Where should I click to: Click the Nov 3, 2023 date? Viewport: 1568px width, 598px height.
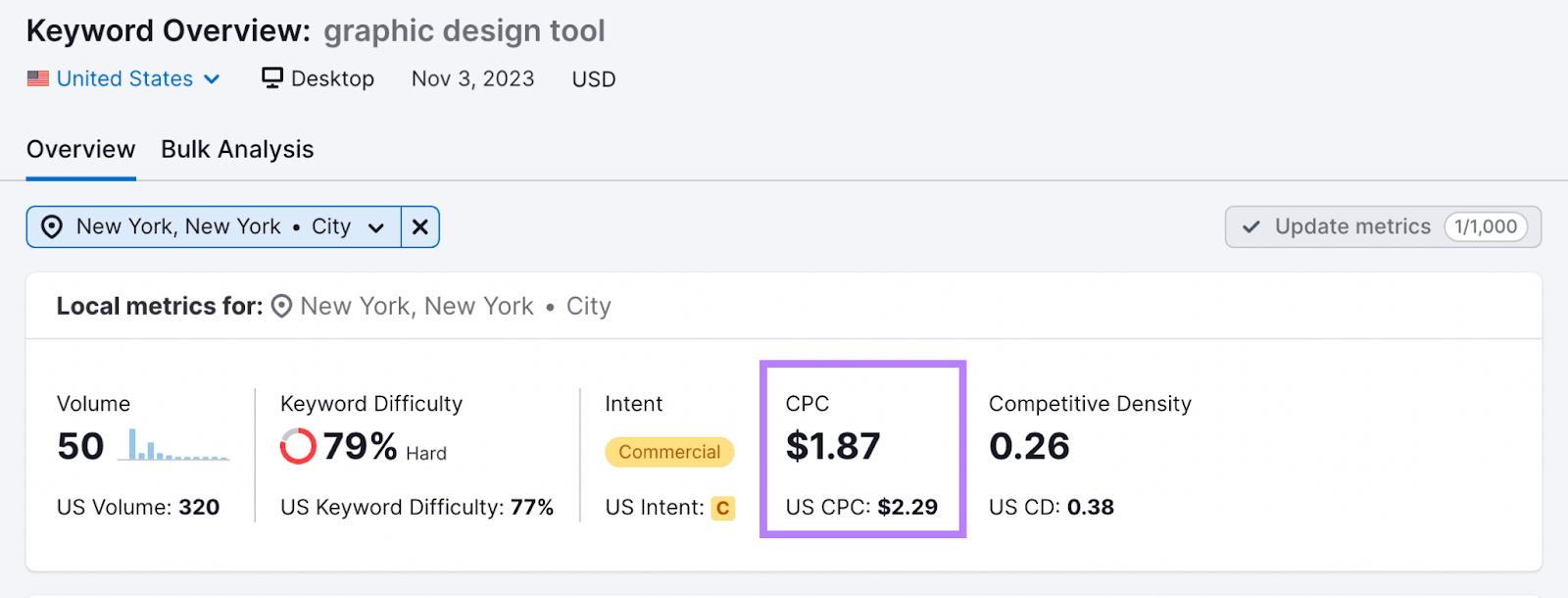[x=472, y=78]
